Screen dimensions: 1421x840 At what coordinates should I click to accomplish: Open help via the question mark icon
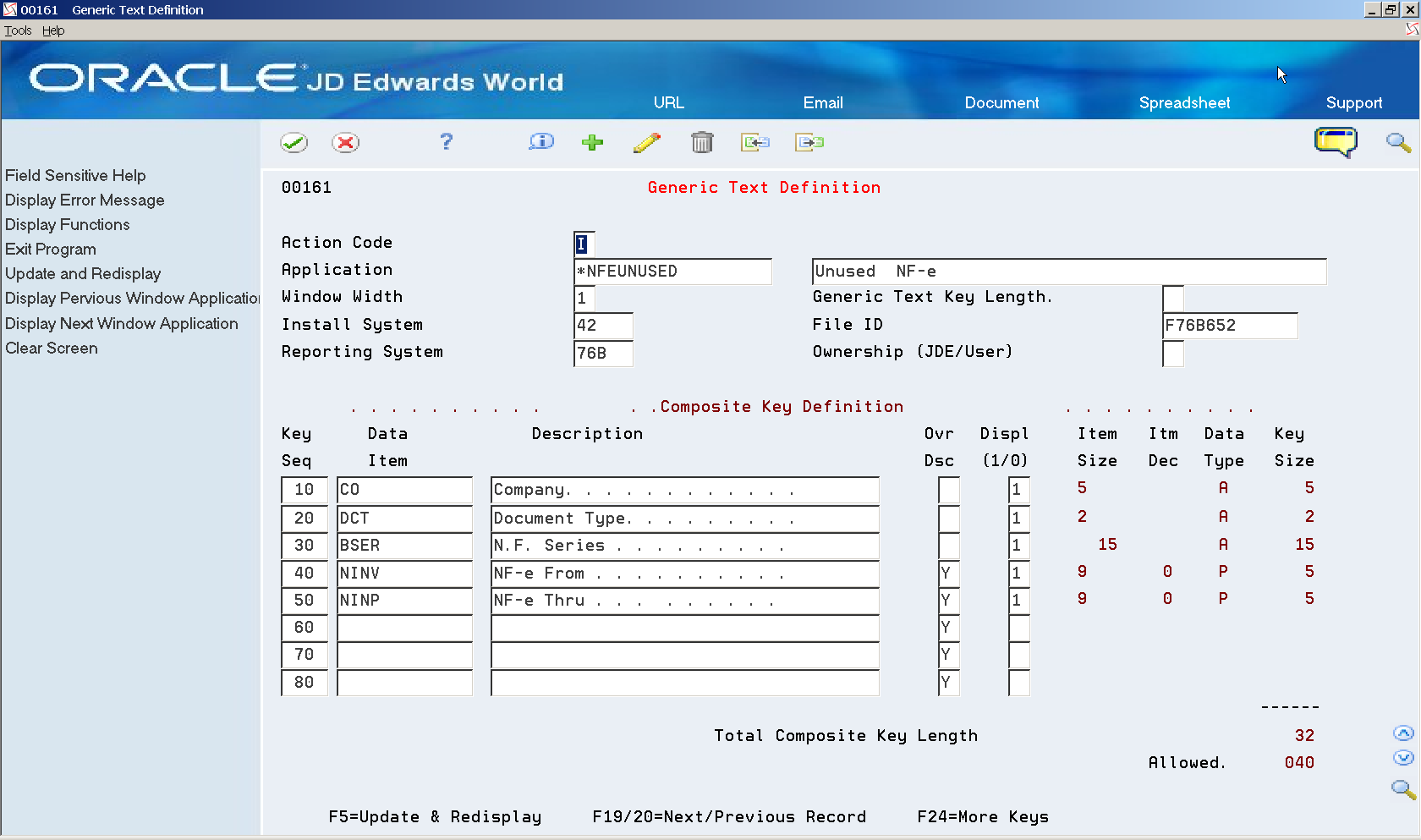447,141
